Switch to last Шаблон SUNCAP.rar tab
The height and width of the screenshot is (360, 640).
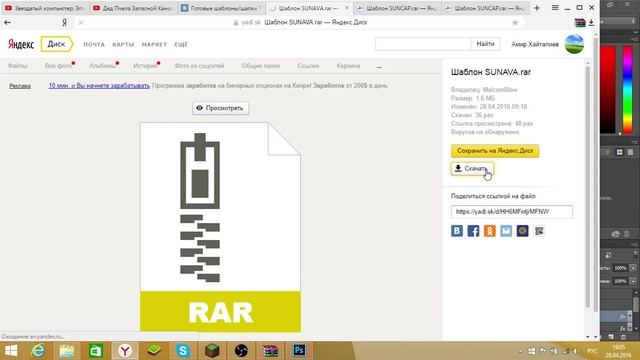click(485, 8)
